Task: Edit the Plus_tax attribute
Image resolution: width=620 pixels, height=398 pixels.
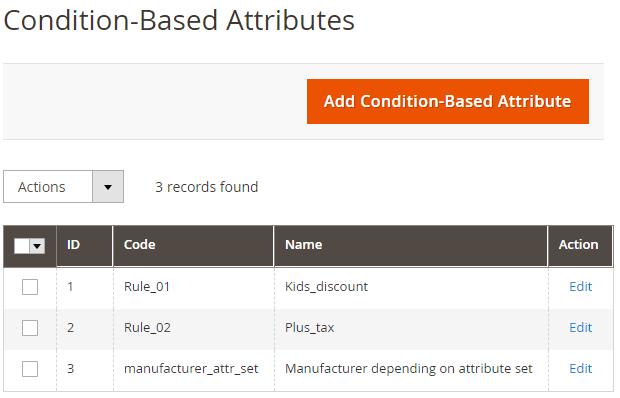Action: click(x=580, y=328)
